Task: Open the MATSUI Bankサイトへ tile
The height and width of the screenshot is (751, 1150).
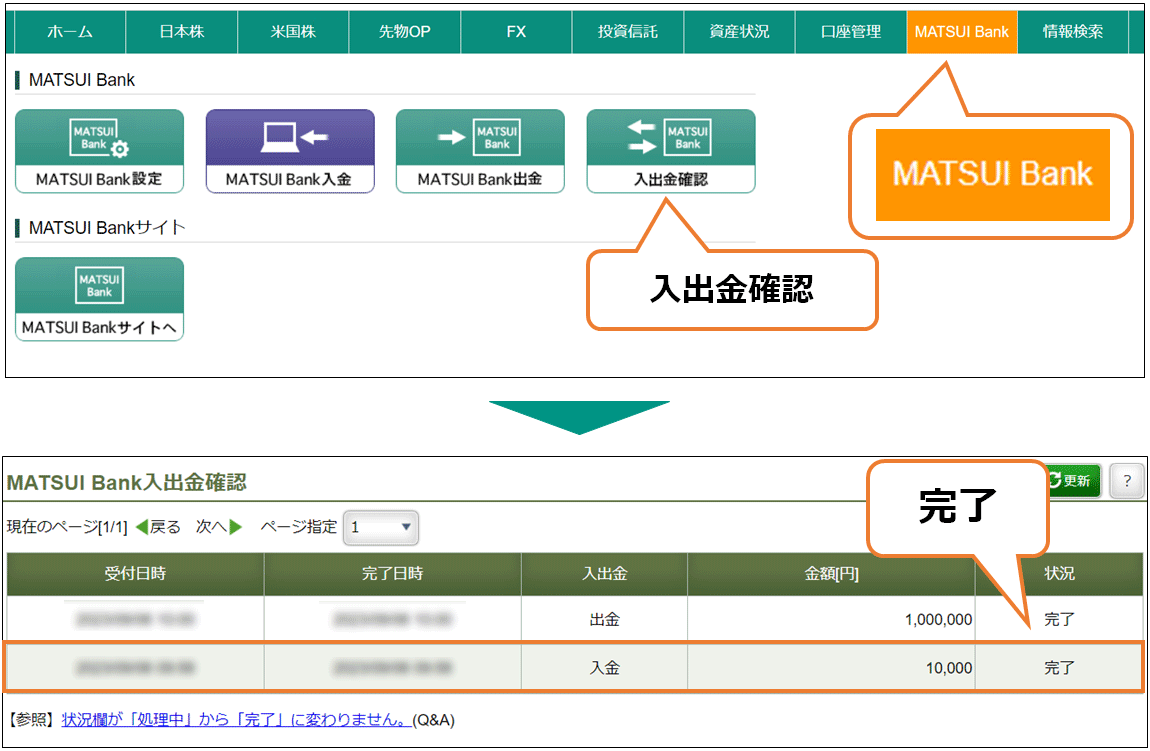Action: click(x=99, y=299)
